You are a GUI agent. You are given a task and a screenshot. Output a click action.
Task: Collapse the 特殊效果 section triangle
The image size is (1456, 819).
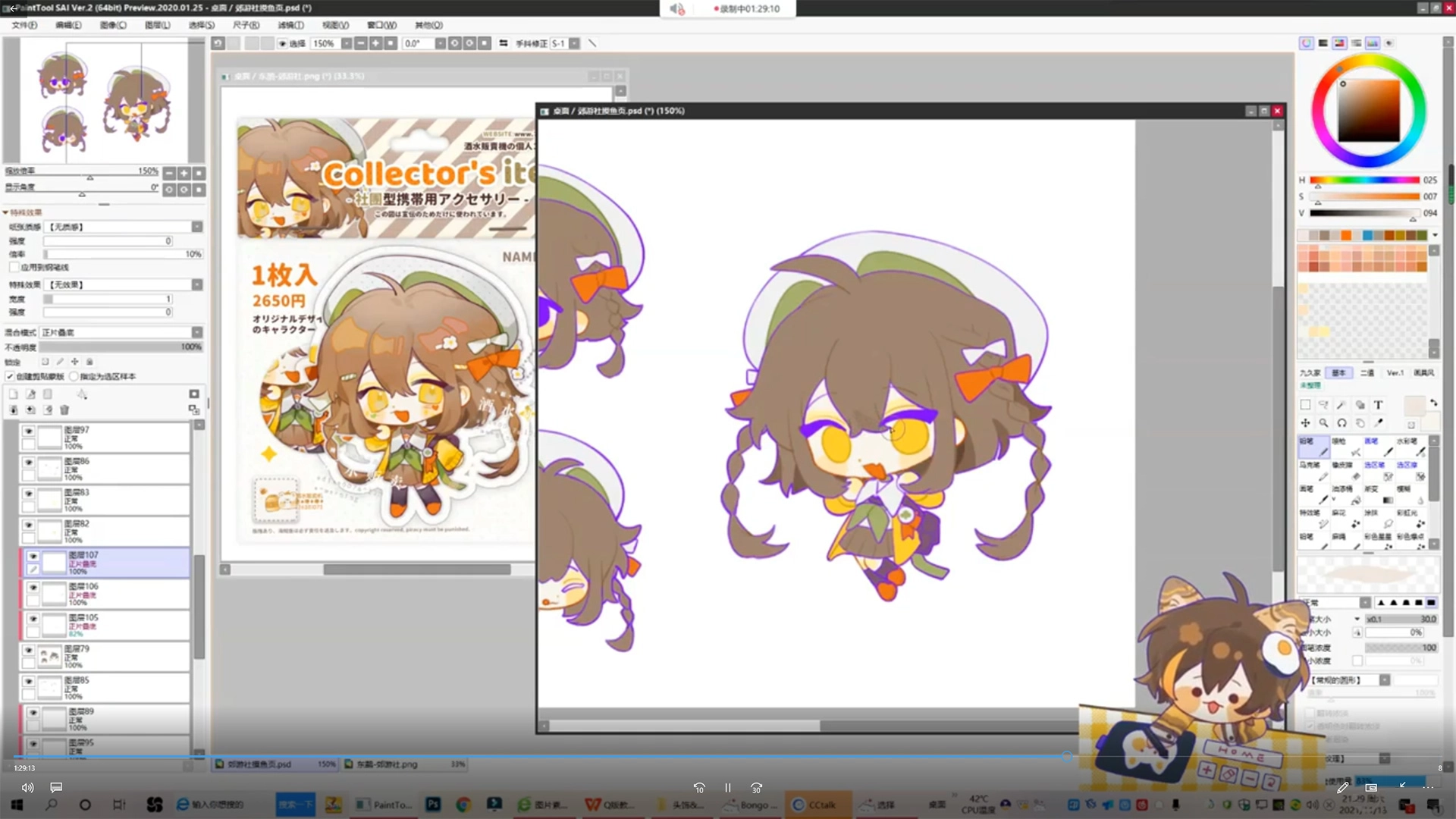[6, 212]
